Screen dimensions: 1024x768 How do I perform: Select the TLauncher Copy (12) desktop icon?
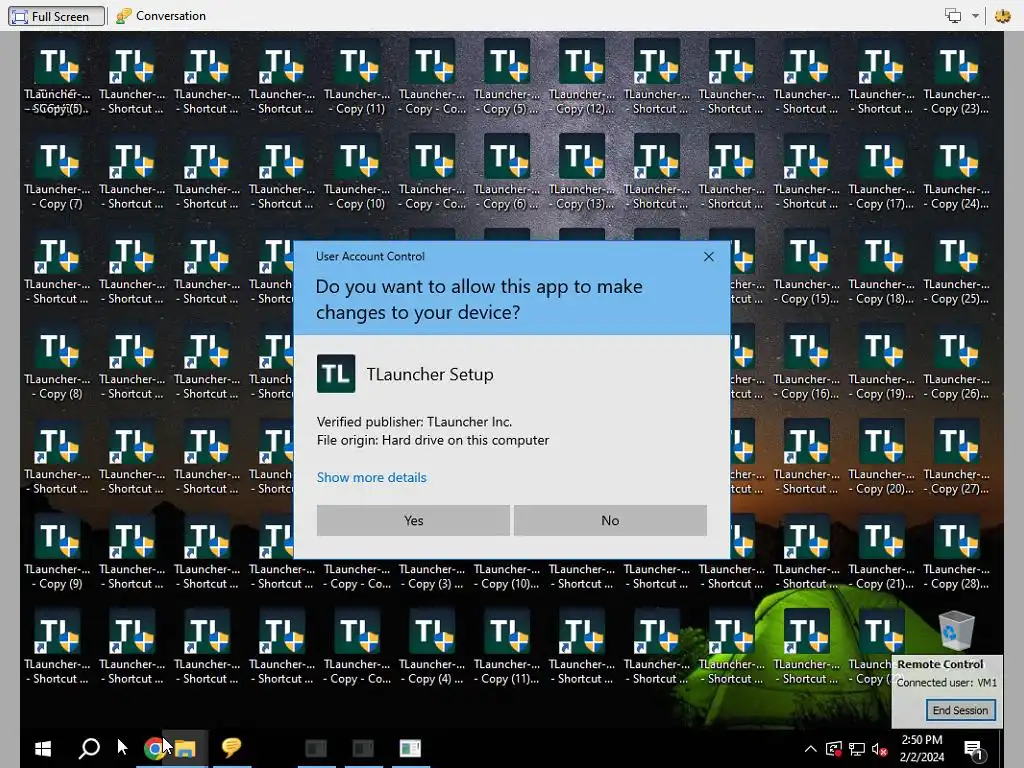tap(582, 78)
